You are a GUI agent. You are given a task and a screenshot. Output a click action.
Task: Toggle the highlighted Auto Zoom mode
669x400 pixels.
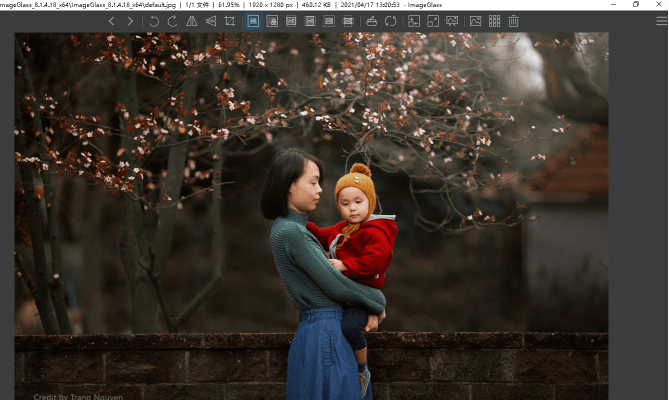coord(253,21)
